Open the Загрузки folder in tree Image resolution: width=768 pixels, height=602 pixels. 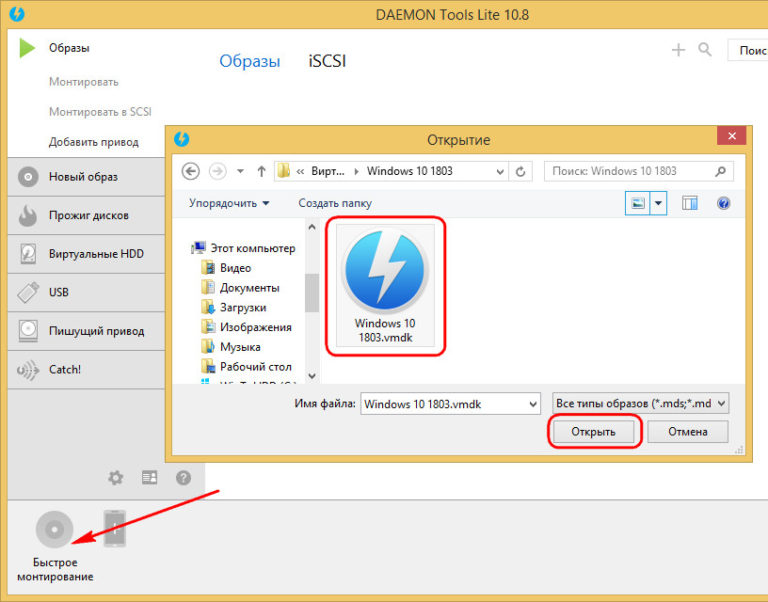click(x=243, y=307)
